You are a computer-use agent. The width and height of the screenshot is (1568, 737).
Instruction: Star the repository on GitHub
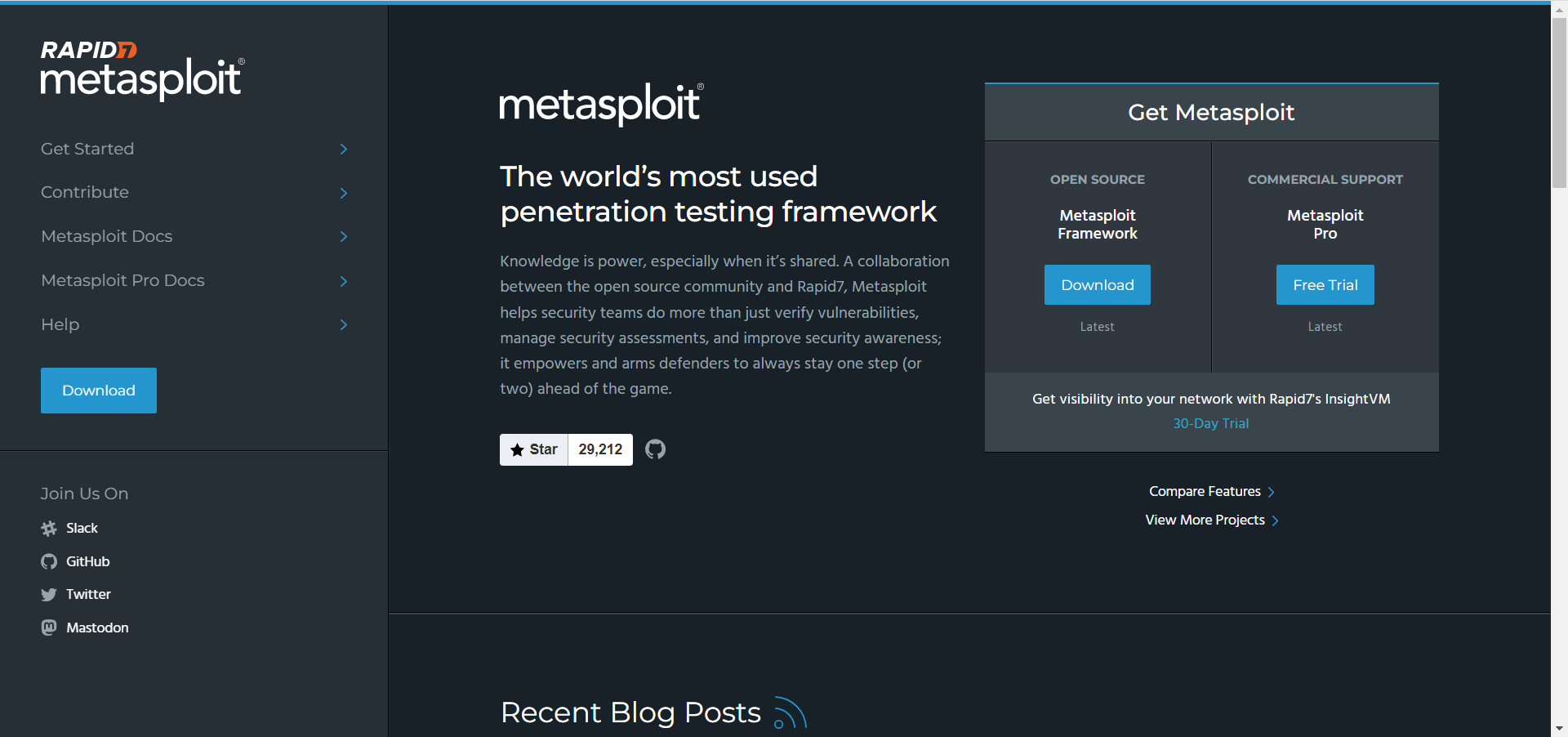(534, 449)
